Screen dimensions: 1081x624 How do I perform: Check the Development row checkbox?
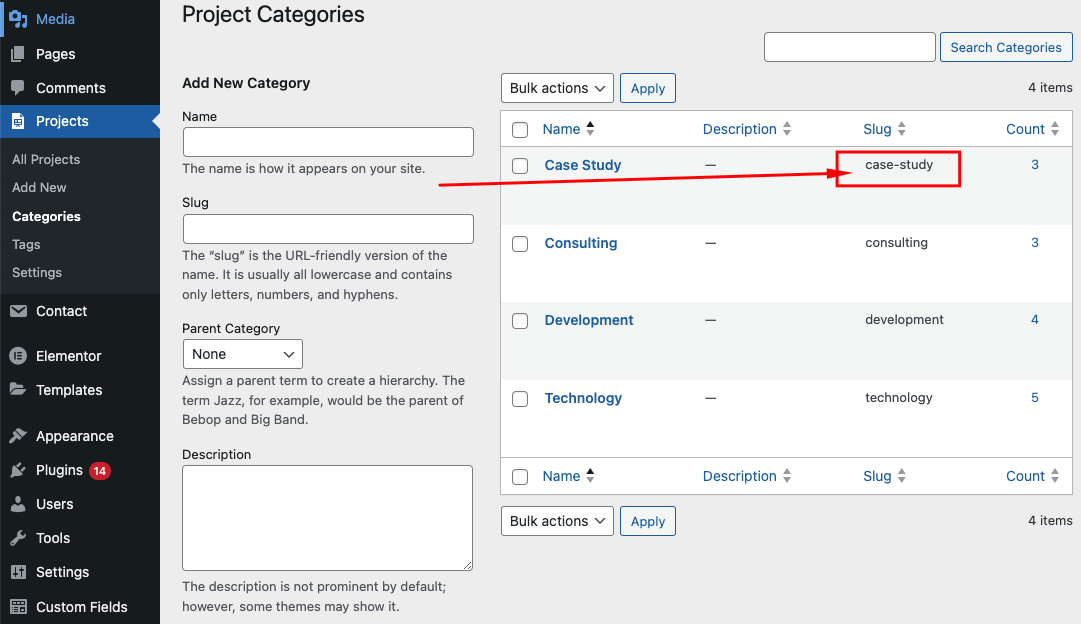click(521, 321)
